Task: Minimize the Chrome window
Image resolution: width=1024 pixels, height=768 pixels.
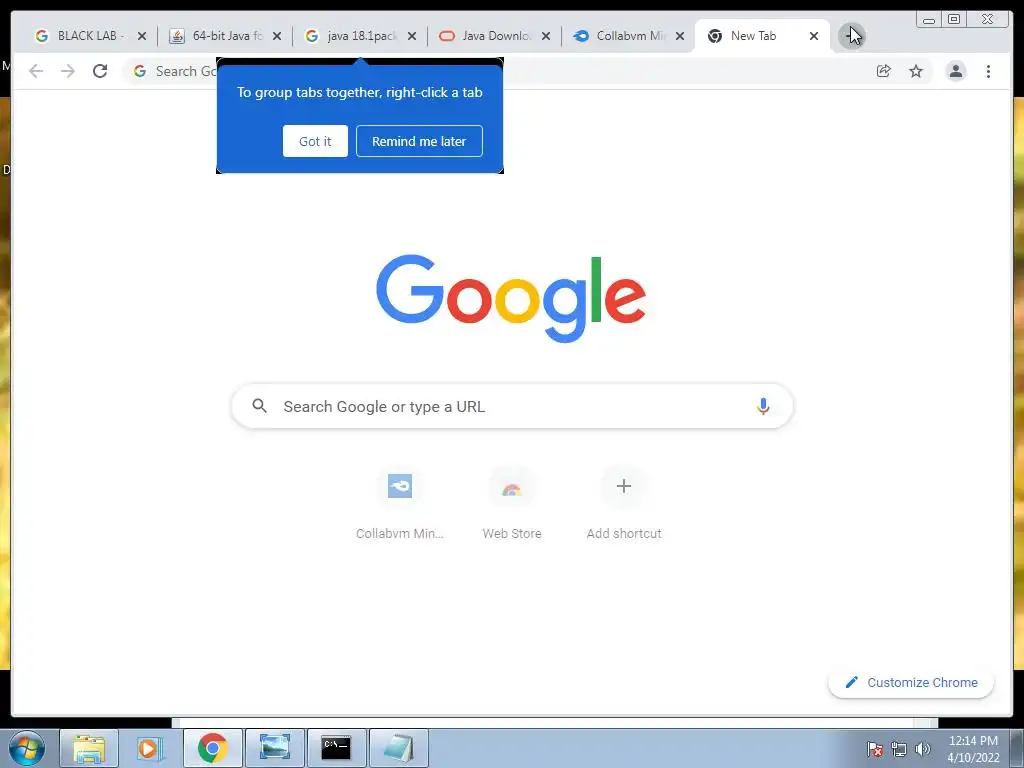Action: (x=929, y=19)
